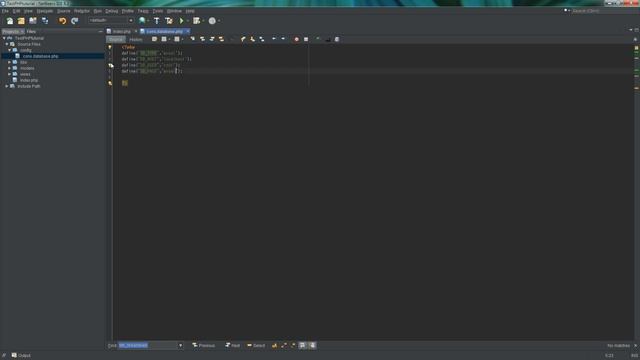Click Find Next Occurrence editor icon
This screenshot has width=640, height=360.
coord(212,39)
